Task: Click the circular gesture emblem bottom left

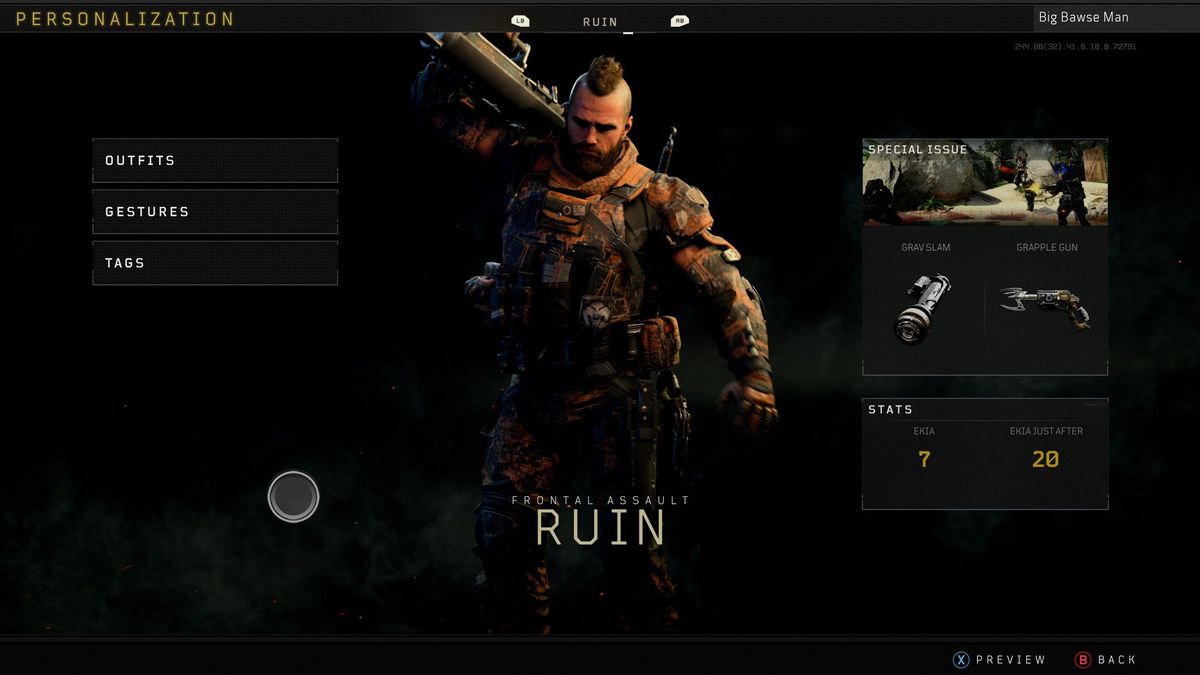Action: point(293,496)
